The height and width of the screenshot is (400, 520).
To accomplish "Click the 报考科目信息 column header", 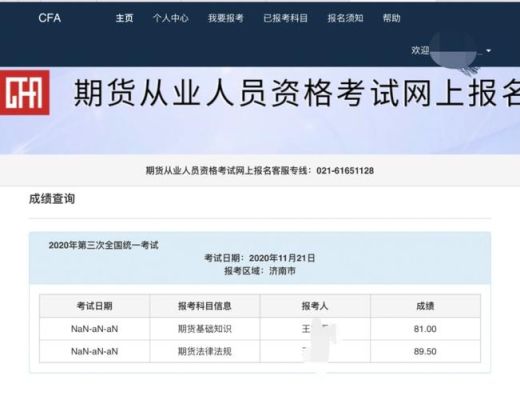I will click(x=205, y=306).
